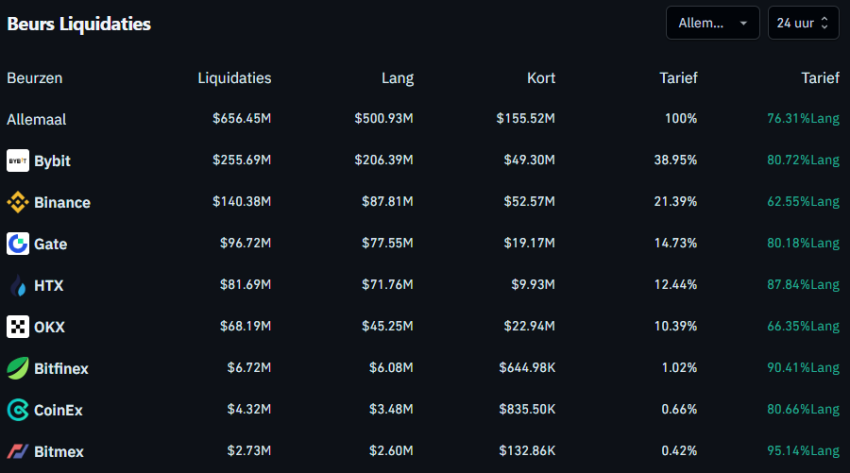
Task: Click the OKX checkered logo icon
Action: point(18,327)
